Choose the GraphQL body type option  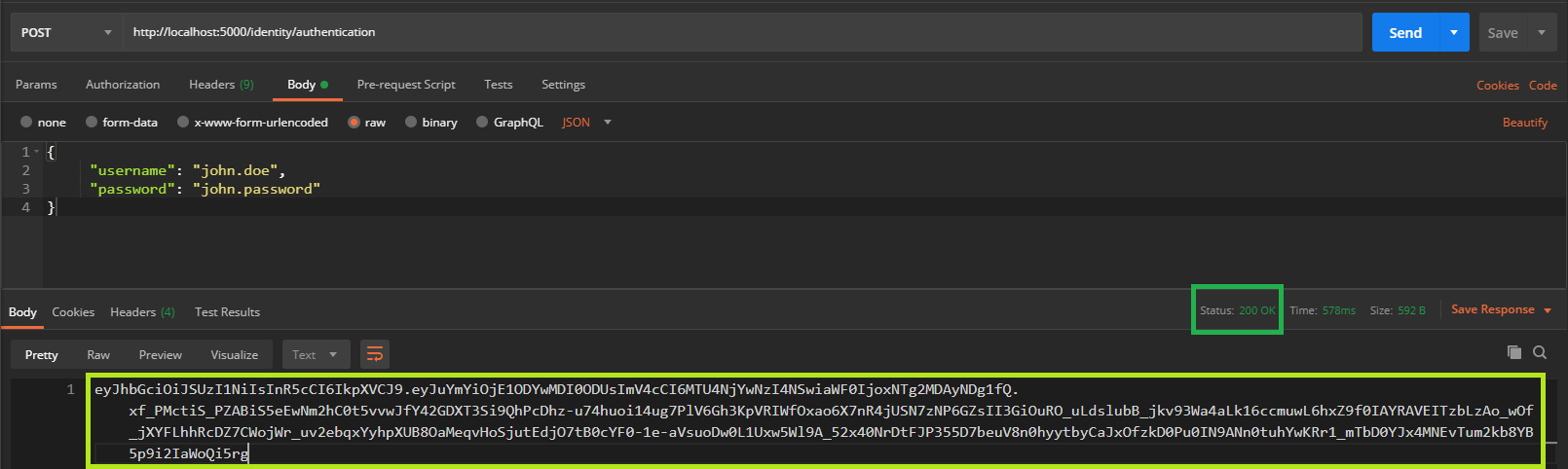[x=482, y=123]
